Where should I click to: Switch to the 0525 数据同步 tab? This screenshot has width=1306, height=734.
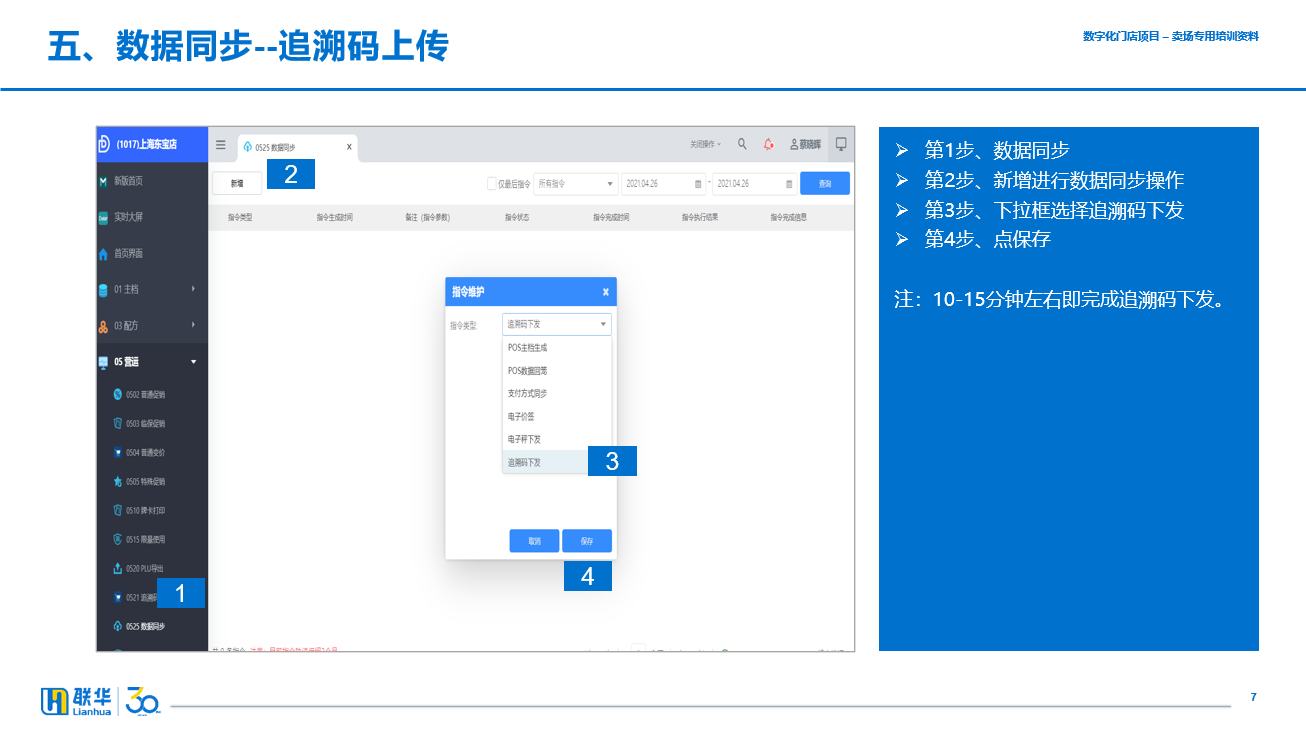pos(298,146)
